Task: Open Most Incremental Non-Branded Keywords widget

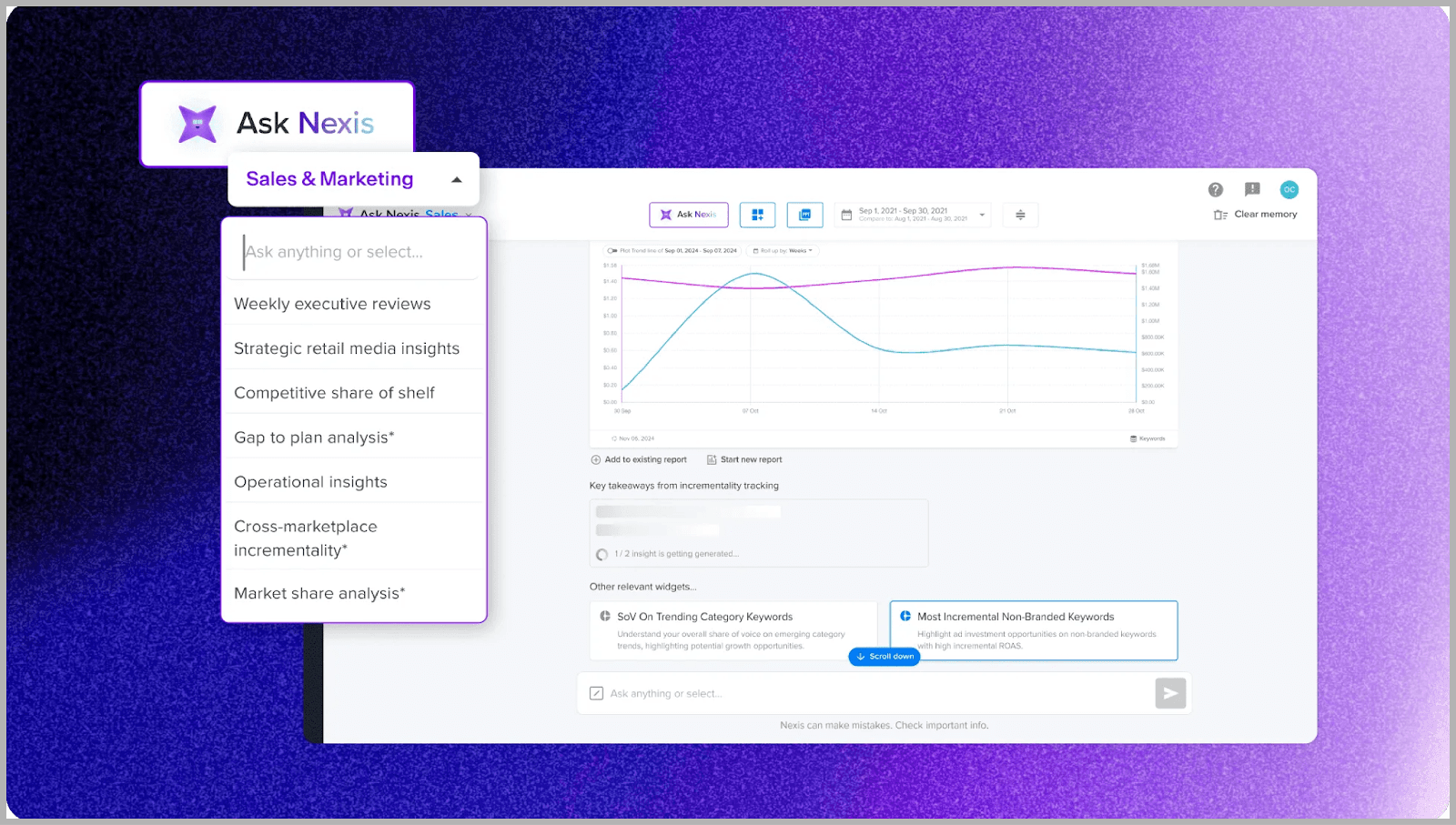Action: click(1034, 629)
